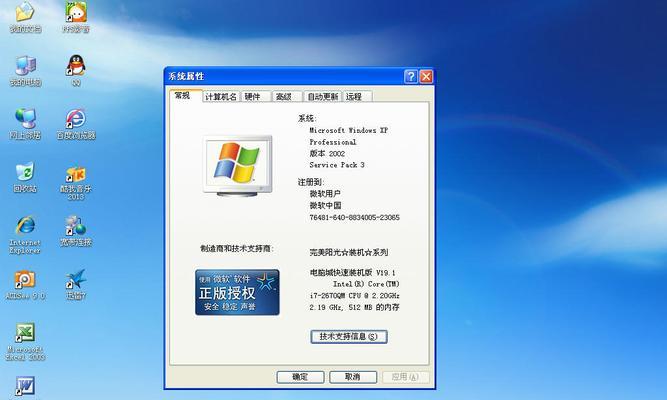This screenshot has height=400, width=667.
Task: Confirm with the 确定 button
Action: coord(300,377)
